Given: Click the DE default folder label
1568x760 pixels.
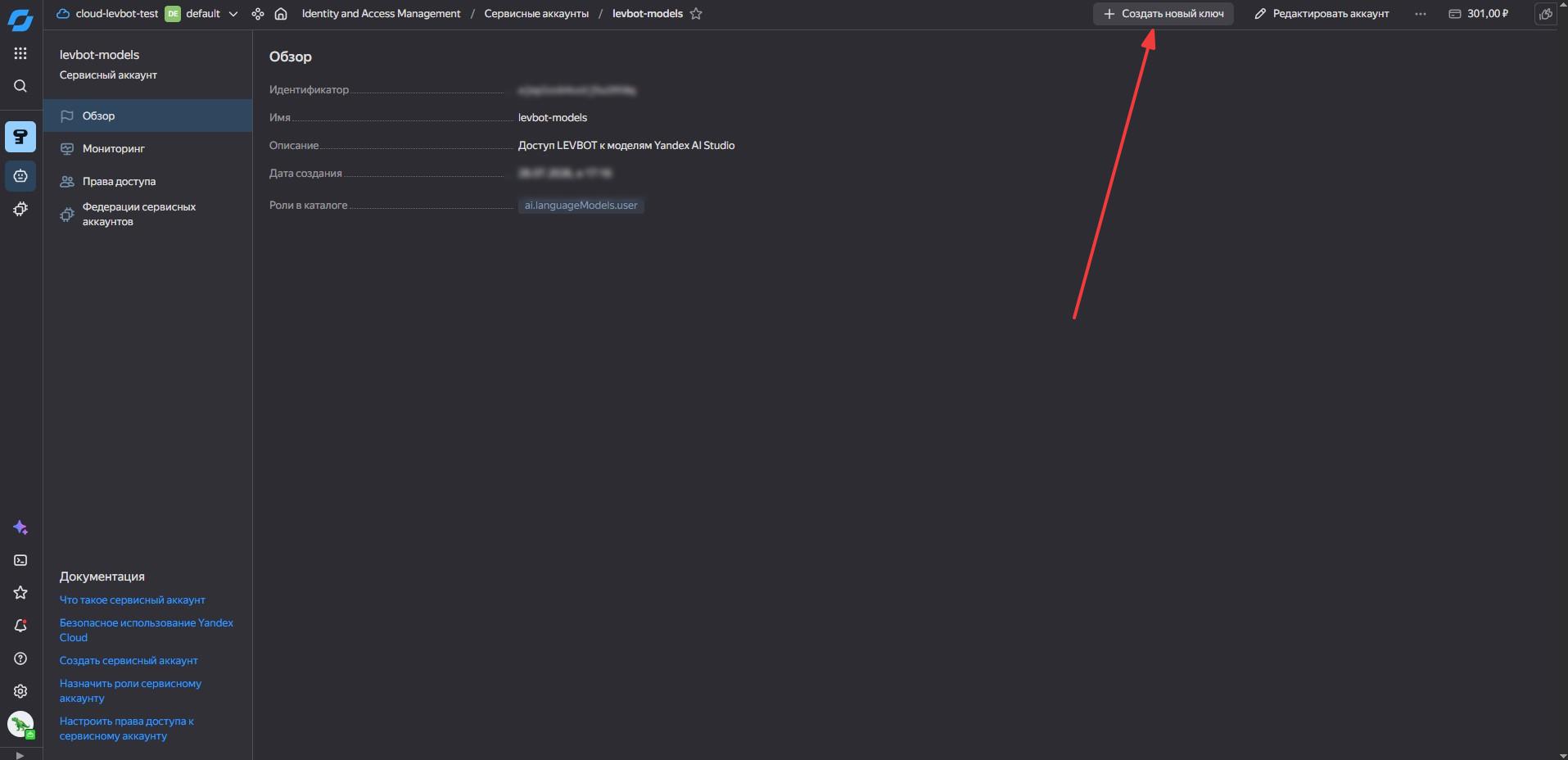Looking at the screenshot, I should tap(193, 14).
